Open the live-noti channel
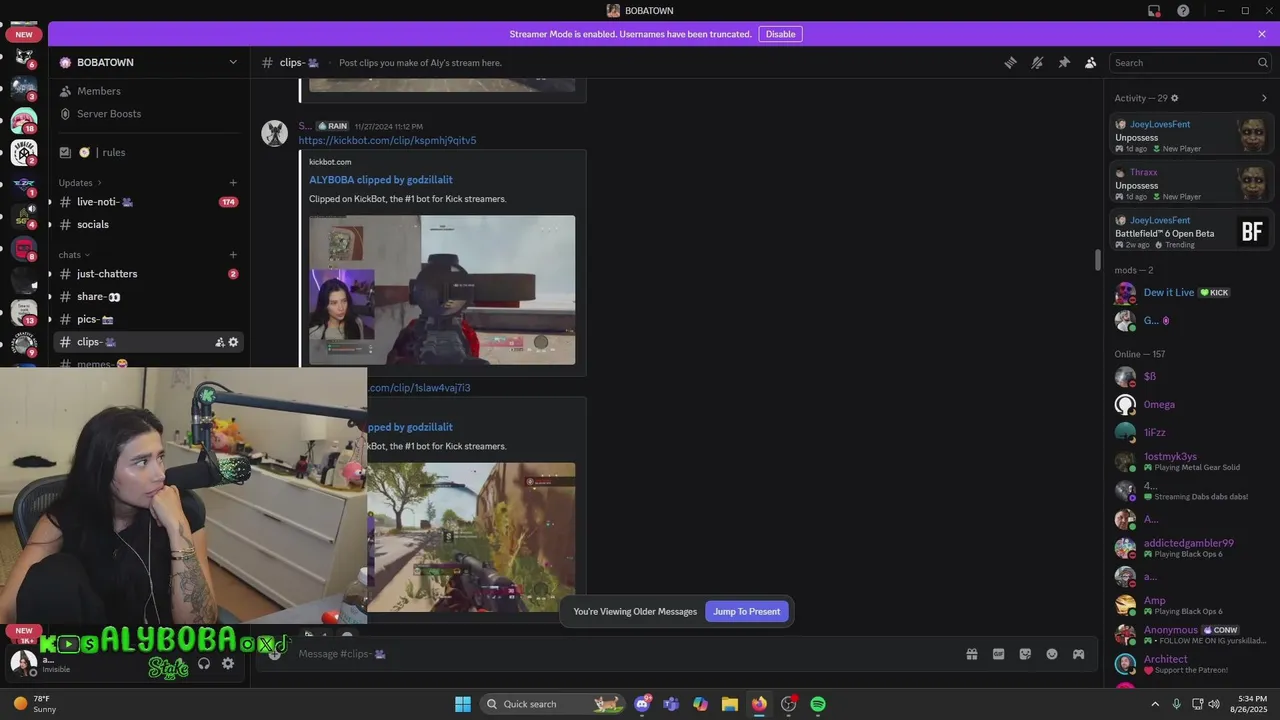Screen dimensions: 1280x720 149,202
